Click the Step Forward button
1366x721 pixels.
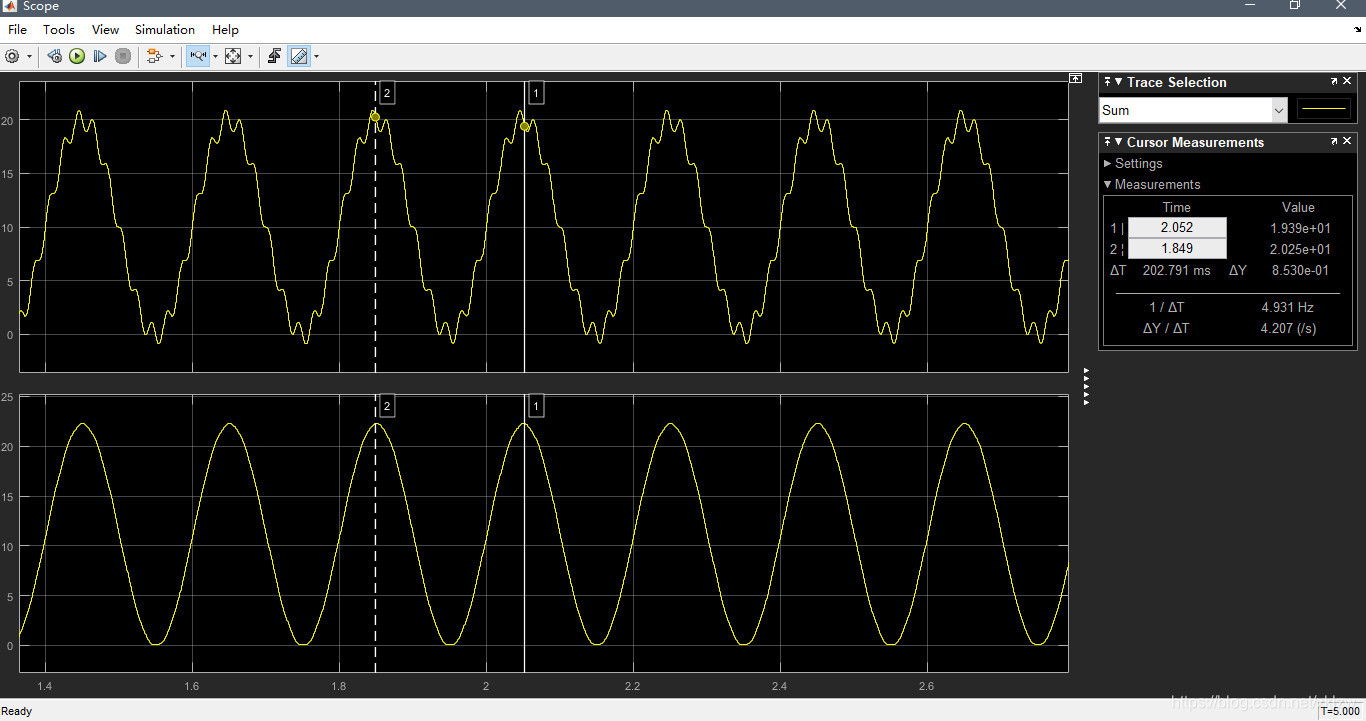(x=100, y=57)
